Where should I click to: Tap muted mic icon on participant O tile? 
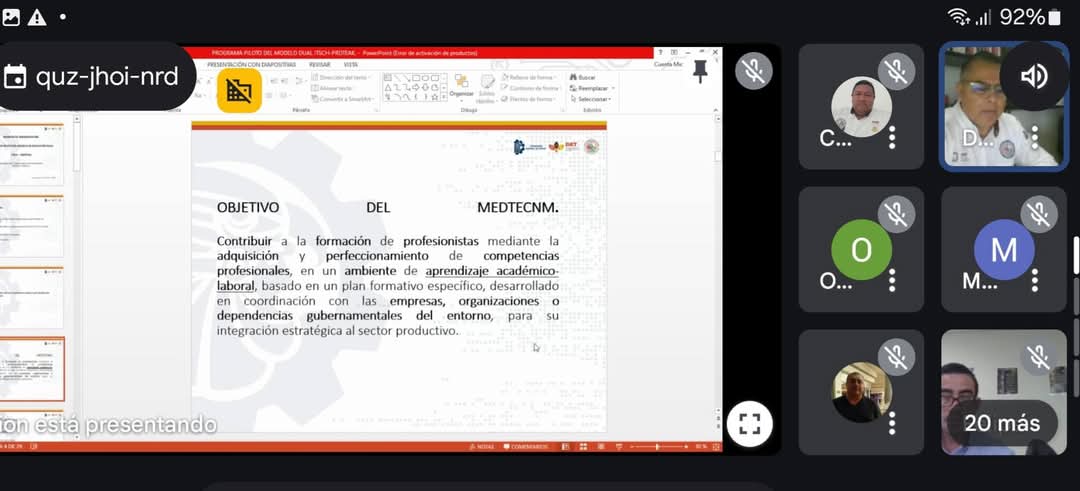[896, 213]
